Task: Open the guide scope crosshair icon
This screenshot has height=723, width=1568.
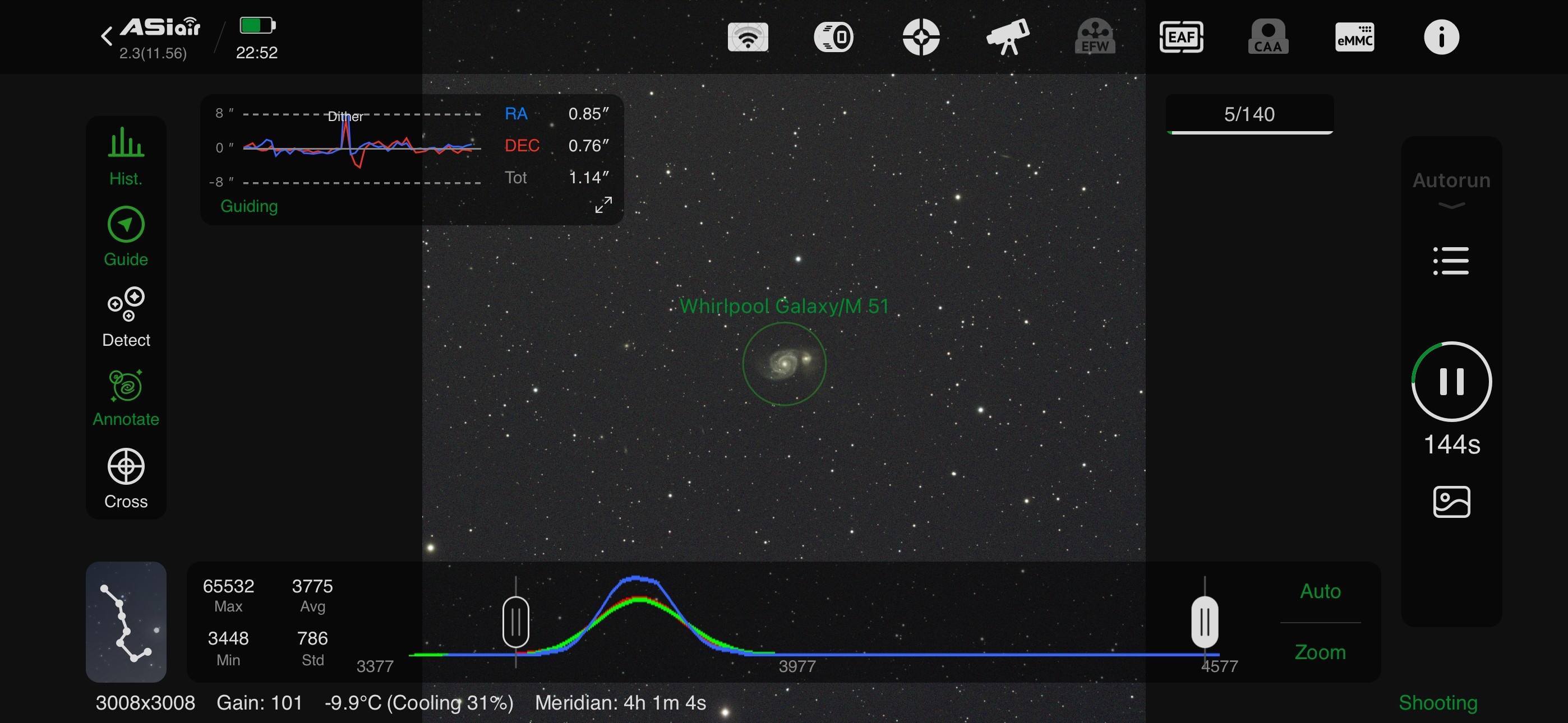Action: [920, 37]
